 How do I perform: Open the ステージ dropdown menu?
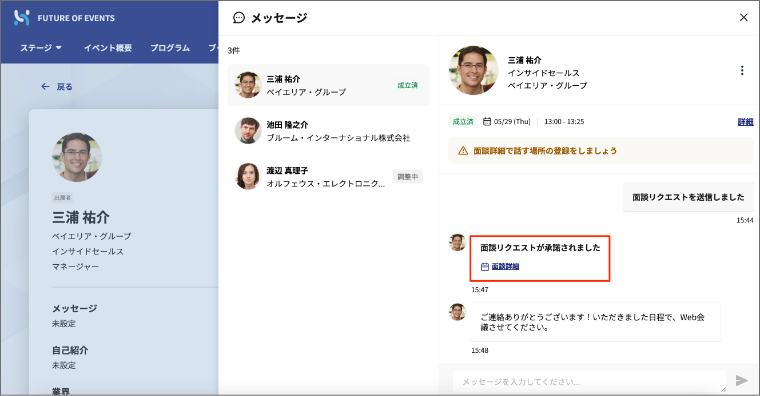pos(41,48)
